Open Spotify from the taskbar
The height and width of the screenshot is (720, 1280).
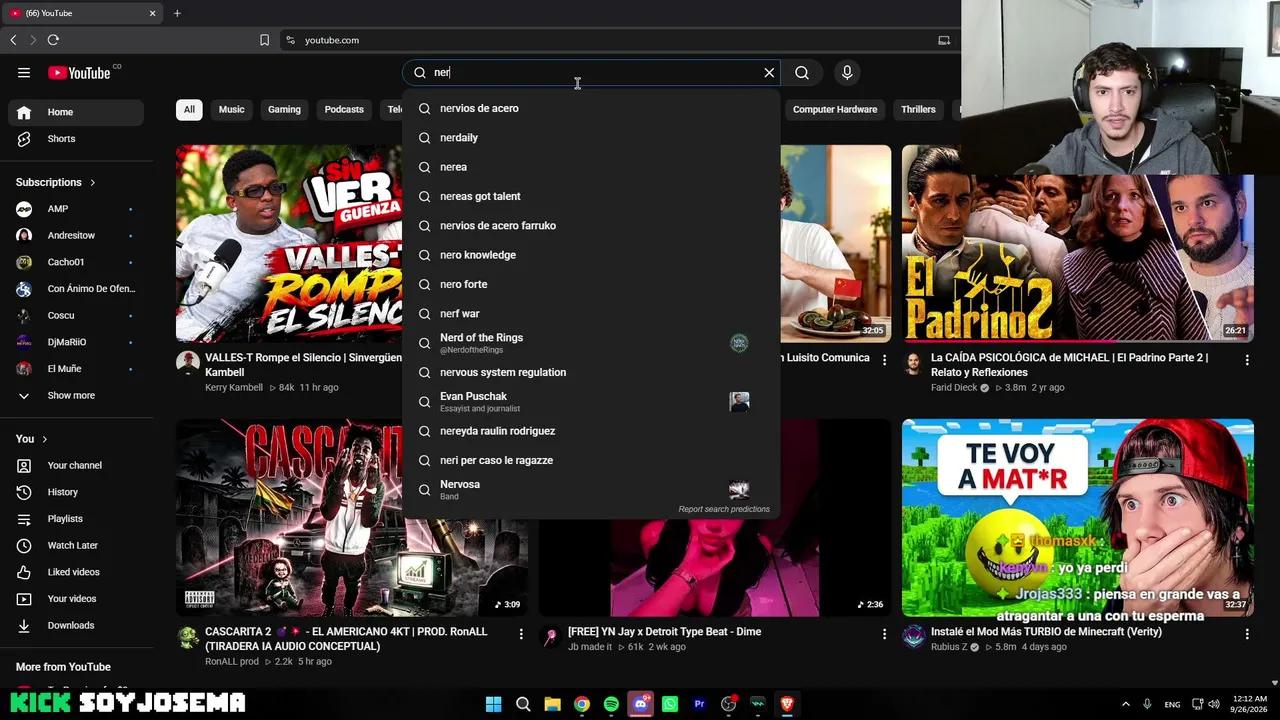pos(611,704)
